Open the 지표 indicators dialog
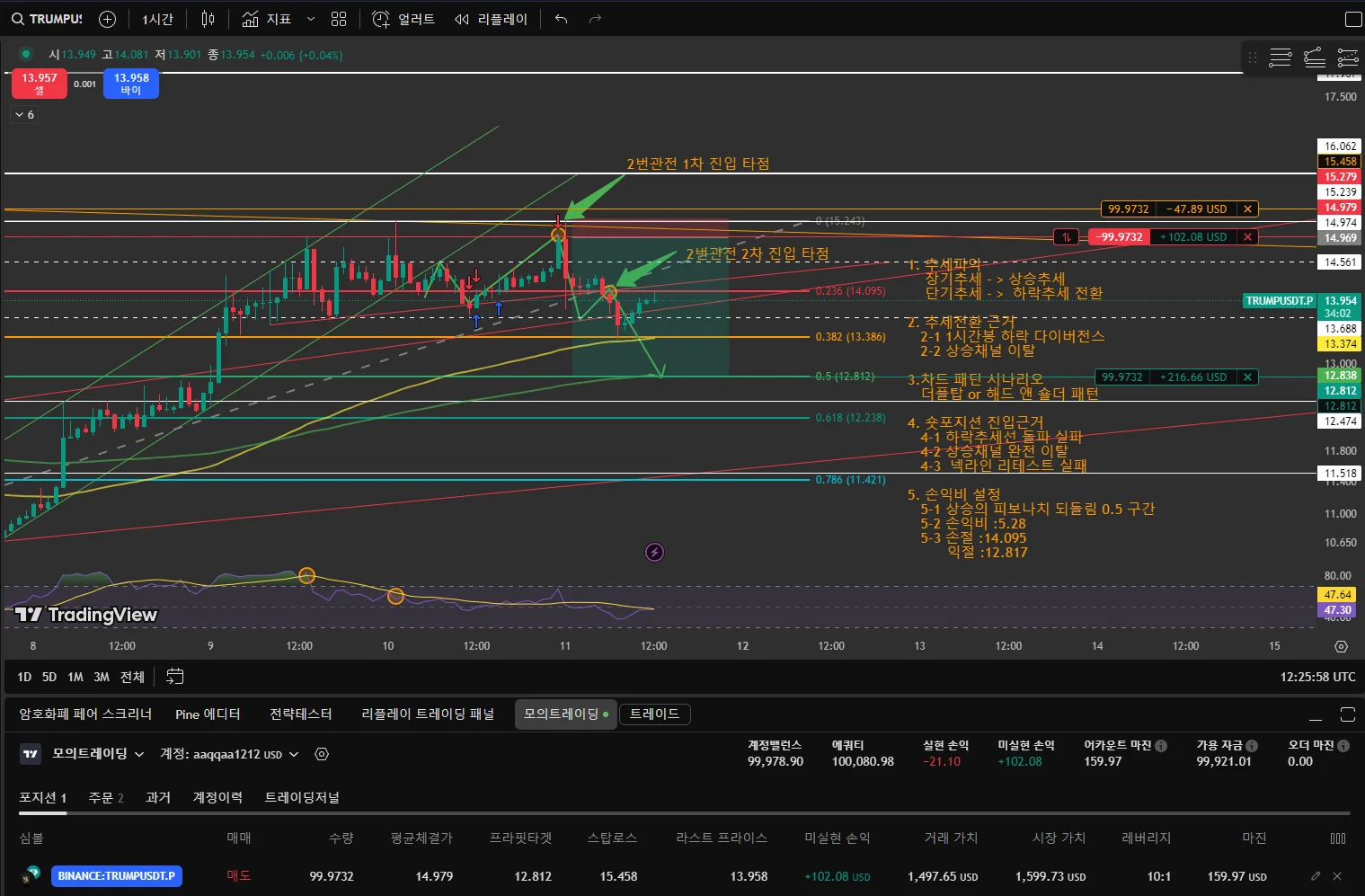 pos(267,19)
